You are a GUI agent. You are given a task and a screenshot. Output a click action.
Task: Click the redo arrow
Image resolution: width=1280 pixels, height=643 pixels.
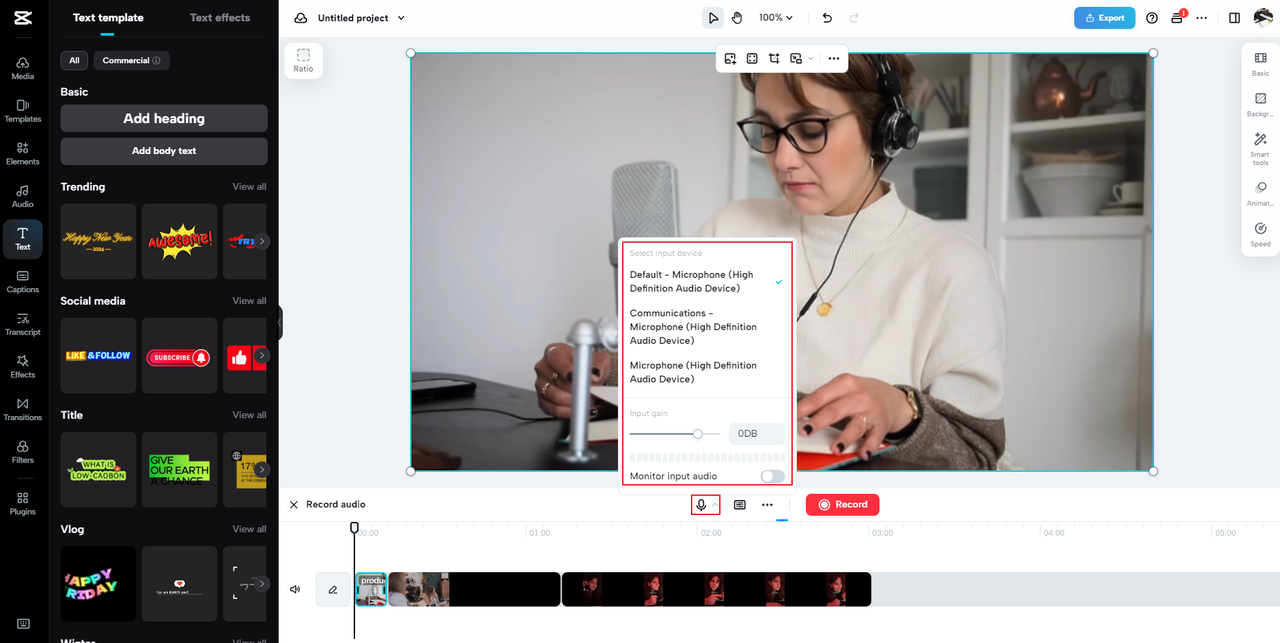[x=854, y=18]
